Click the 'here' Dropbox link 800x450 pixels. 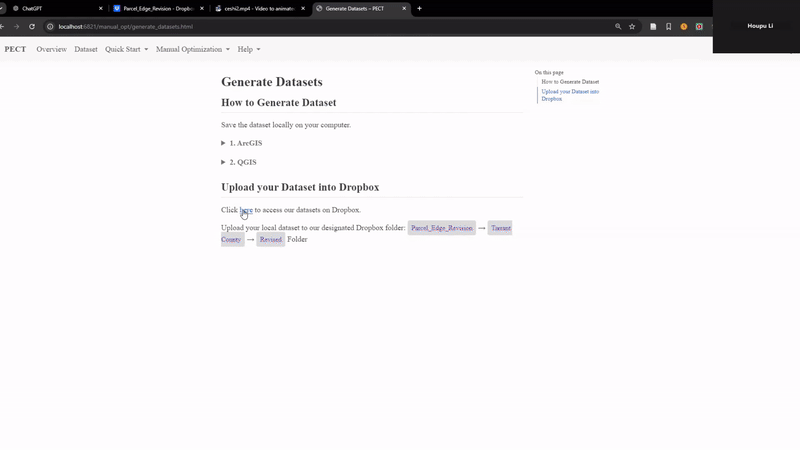[246, 210]
